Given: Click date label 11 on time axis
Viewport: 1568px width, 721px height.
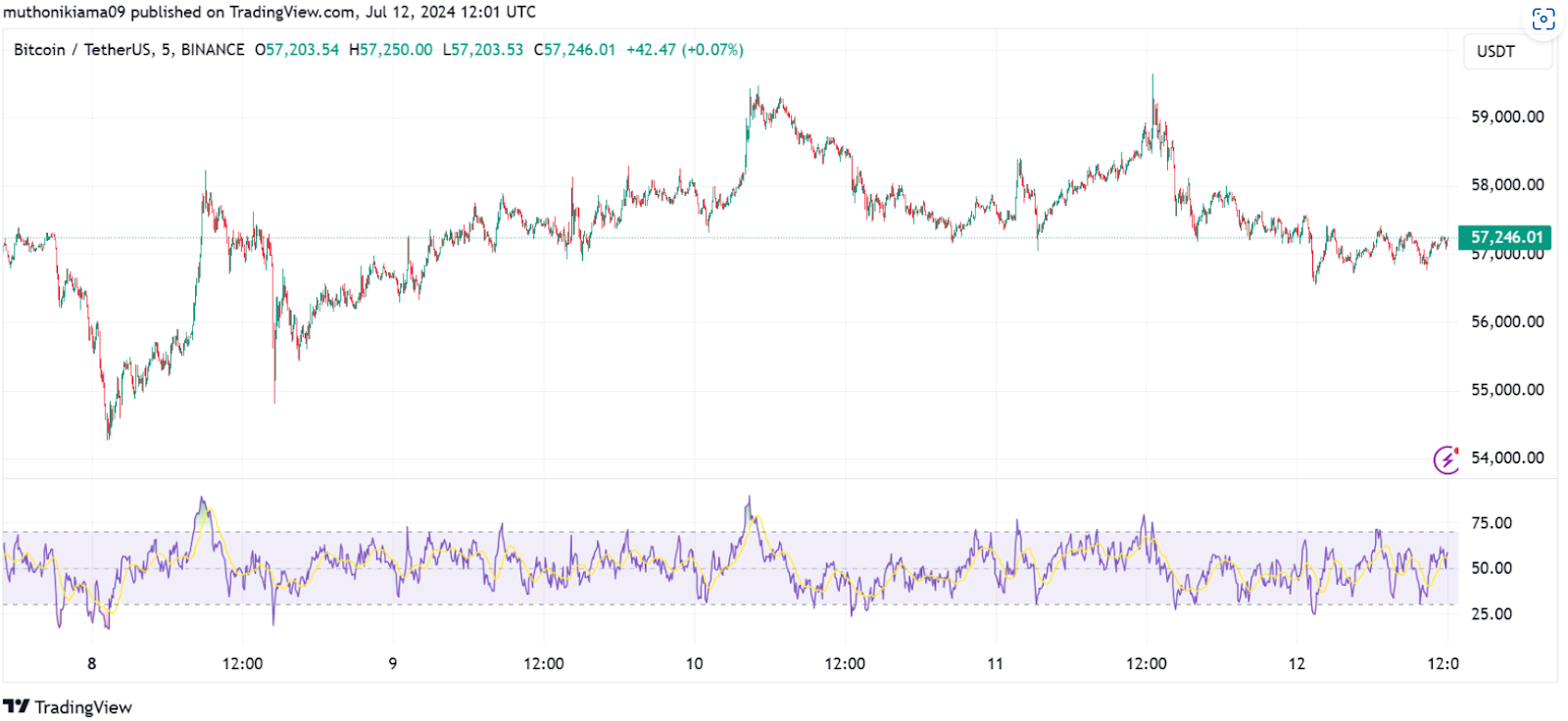Looking at the screenshot, I should coord(995,663).
